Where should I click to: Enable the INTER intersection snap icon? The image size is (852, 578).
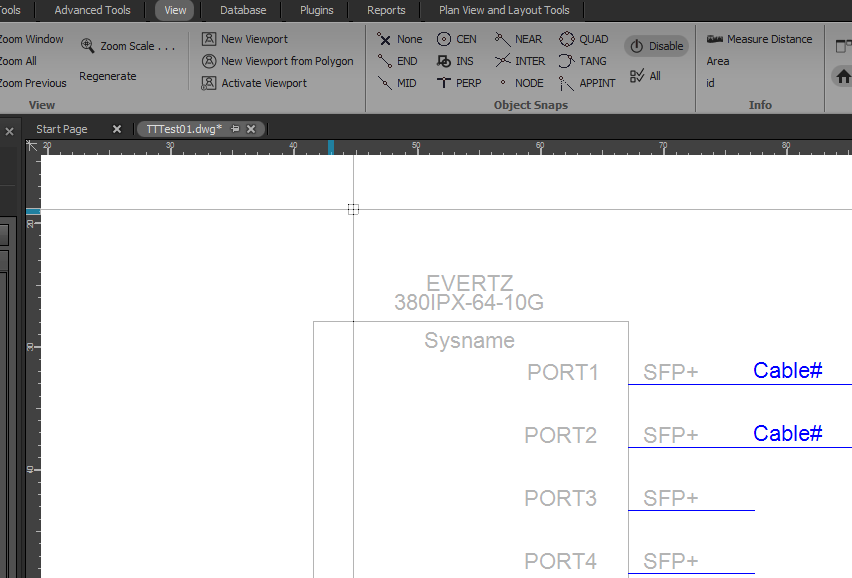click(x=503, y=61)
